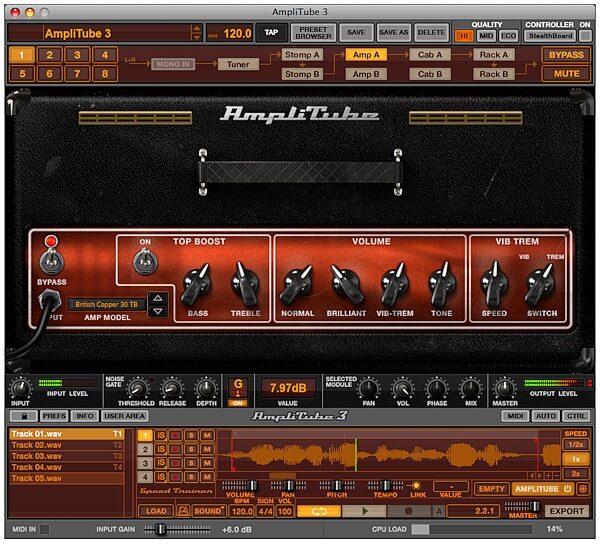Viewport: 600px width, 544px height.
Task: Arm record on recorder track 4
Action: [x=176, y=477]
